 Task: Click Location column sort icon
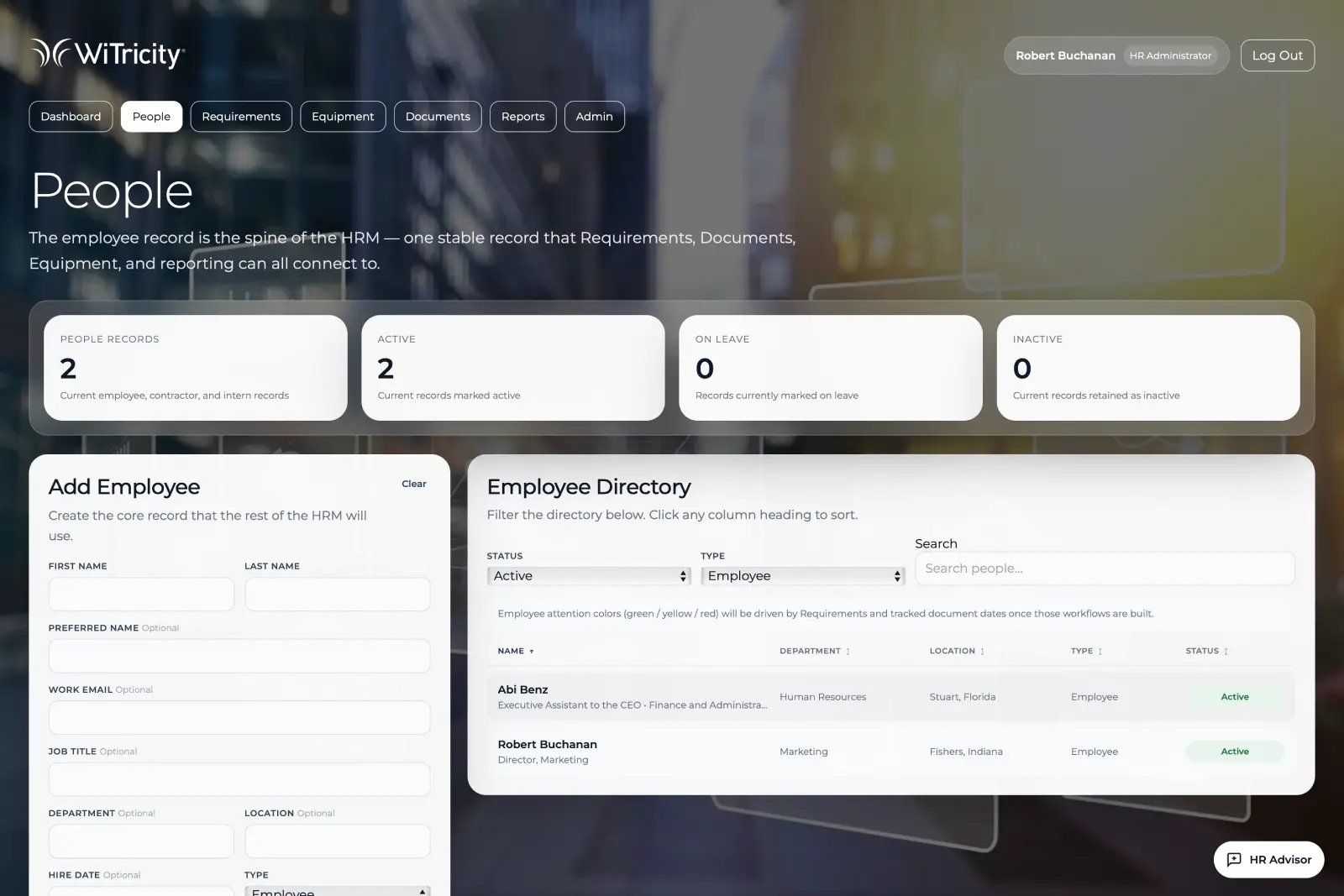coord(982,652)
